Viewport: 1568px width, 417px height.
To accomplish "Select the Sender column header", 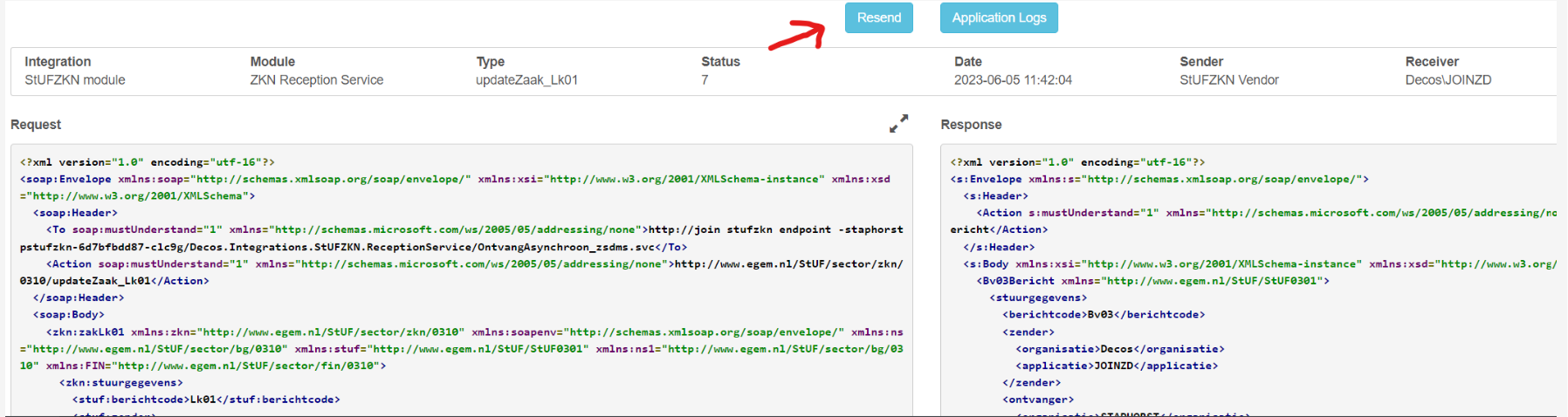I will 1201,62.
